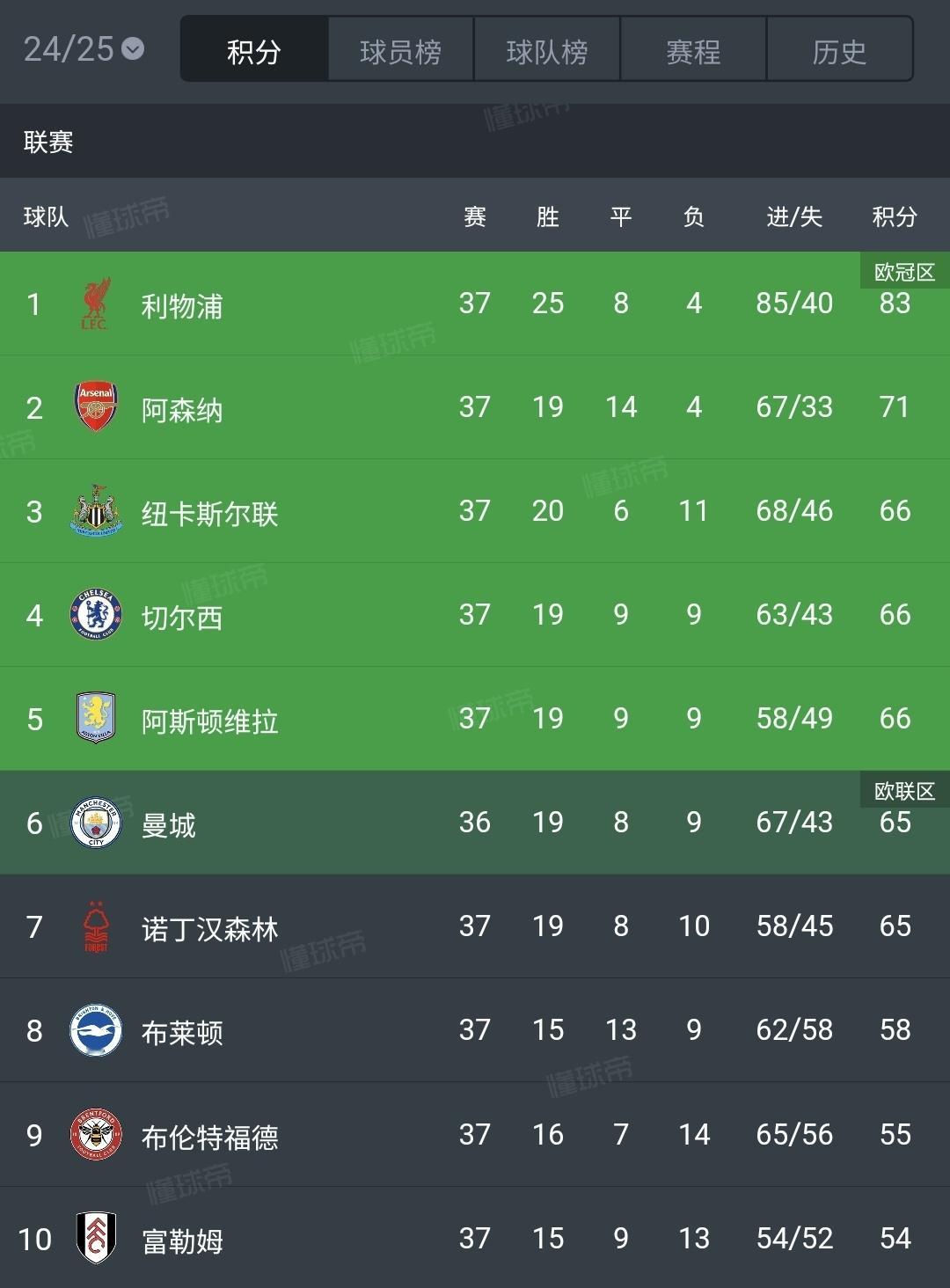The width and height of the screenshot is (950, 1288).
Task: Tap the Arsenal club crest
Action: point(96,407)
